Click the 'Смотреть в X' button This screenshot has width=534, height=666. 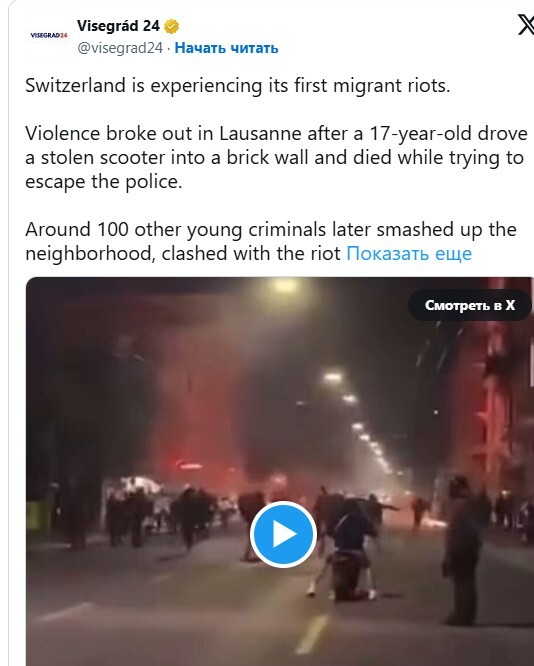pyautogui.click(x=470, y=305)
